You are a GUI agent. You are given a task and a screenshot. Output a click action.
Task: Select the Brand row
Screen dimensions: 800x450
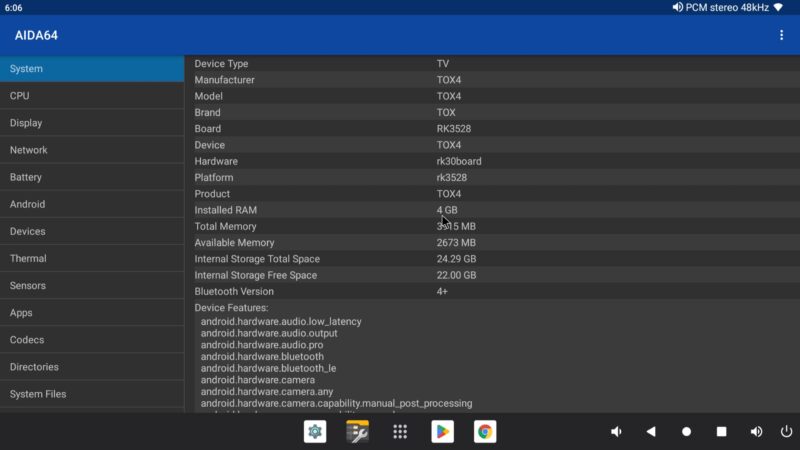pos(492,112)
